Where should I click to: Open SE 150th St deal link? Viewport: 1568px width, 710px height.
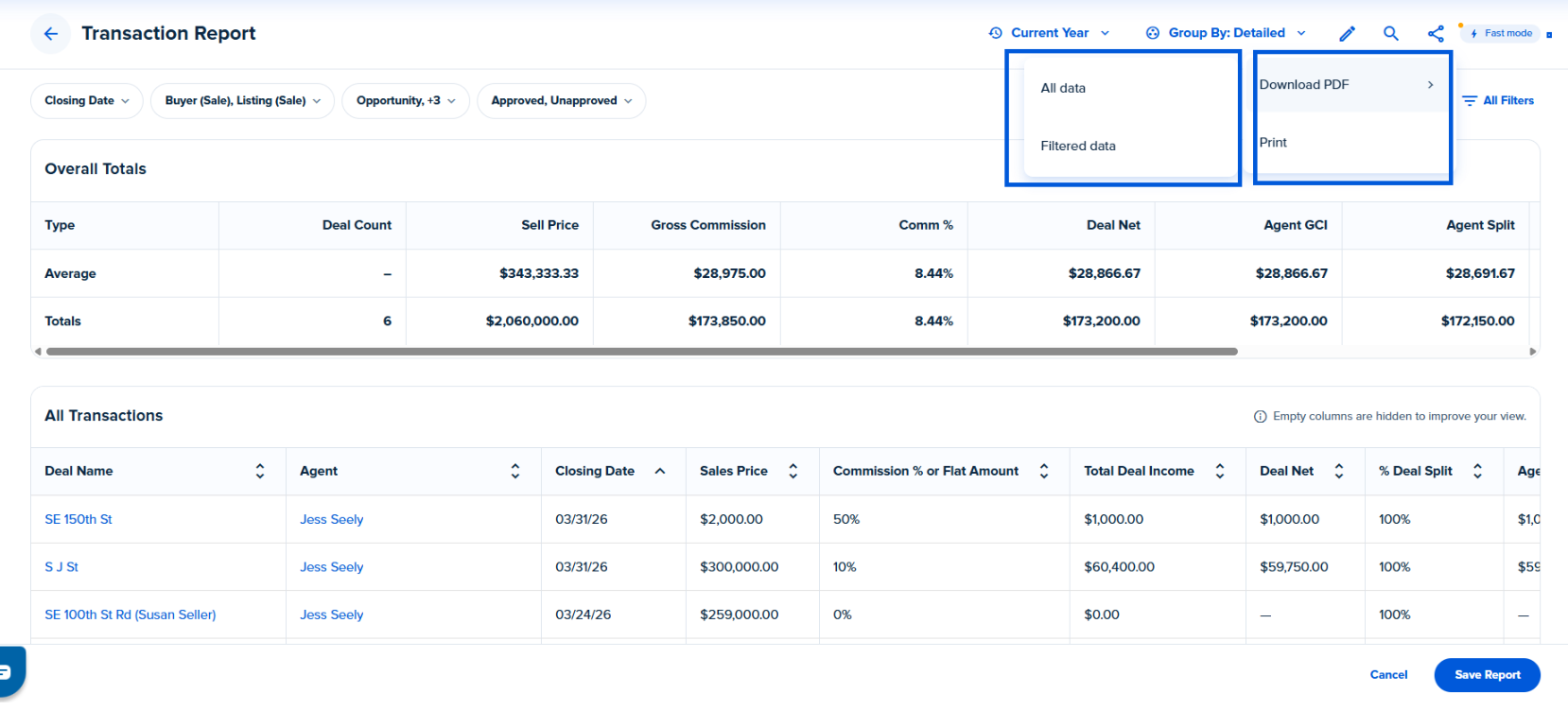click(x=78, y=520)
